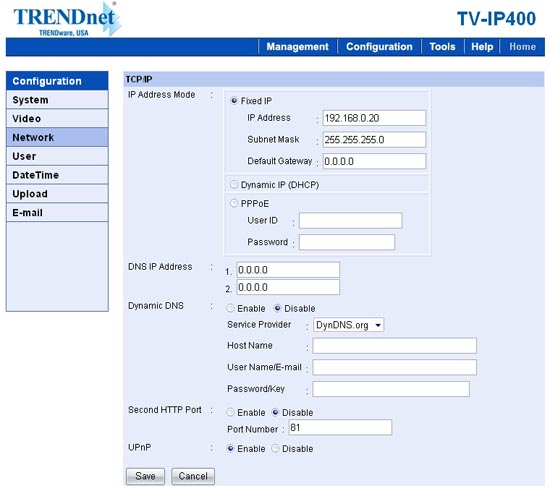Image resolution: width=550 pixels, height=491 pixels.
Task: Open the Help menu
Action: 482,47
